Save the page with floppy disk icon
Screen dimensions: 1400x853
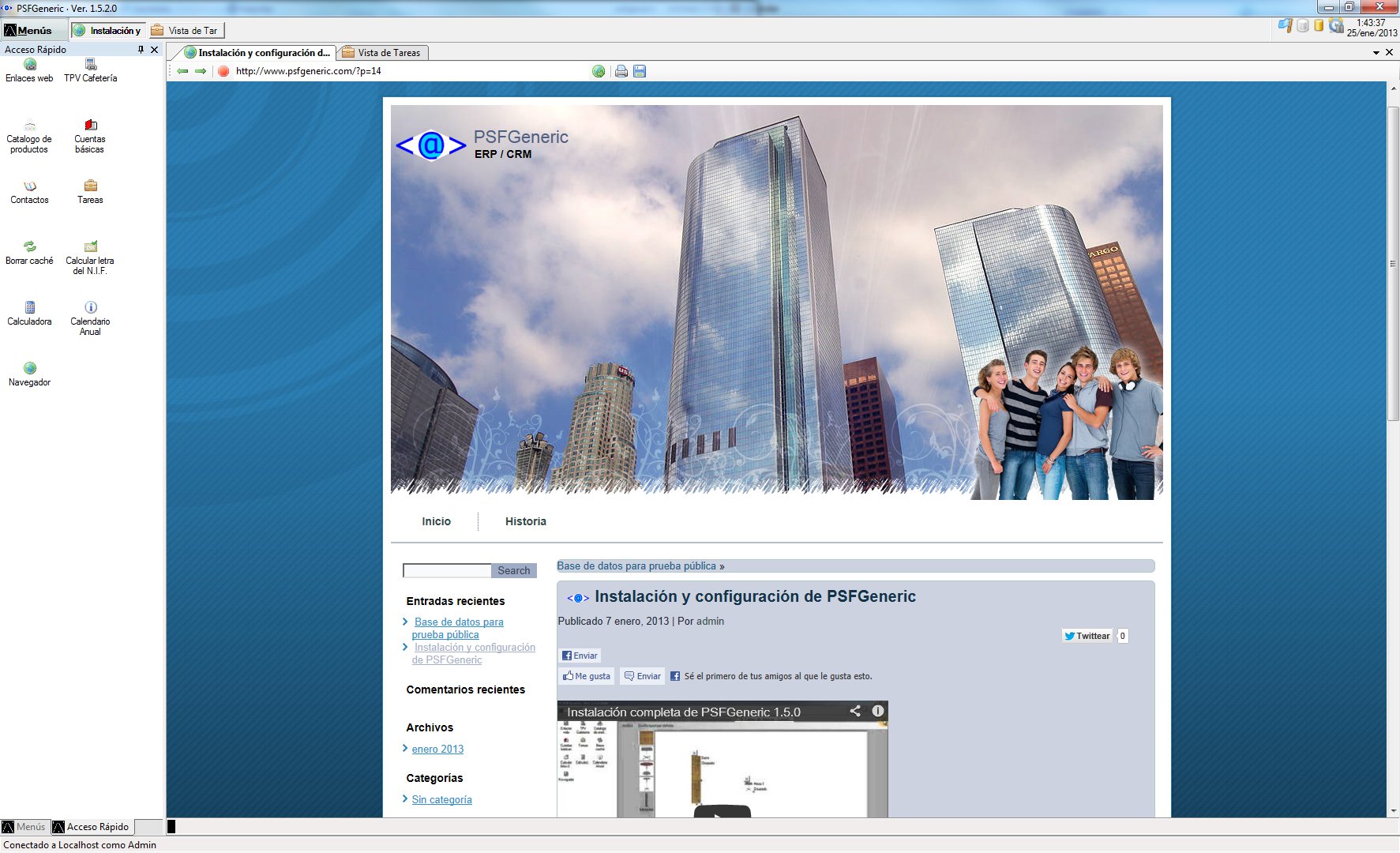640,71
